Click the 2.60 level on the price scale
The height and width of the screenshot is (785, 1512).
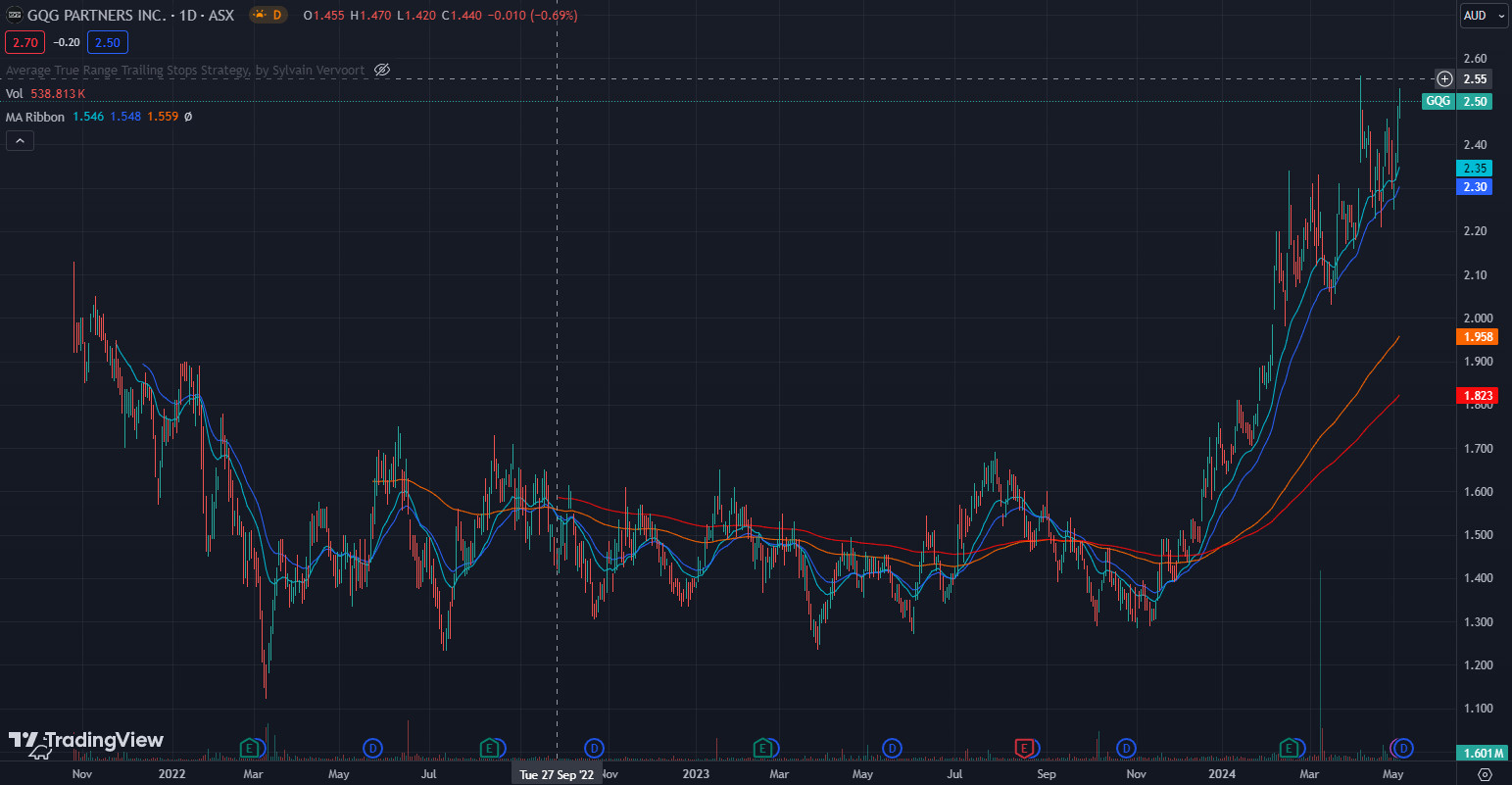point(1475,58)
